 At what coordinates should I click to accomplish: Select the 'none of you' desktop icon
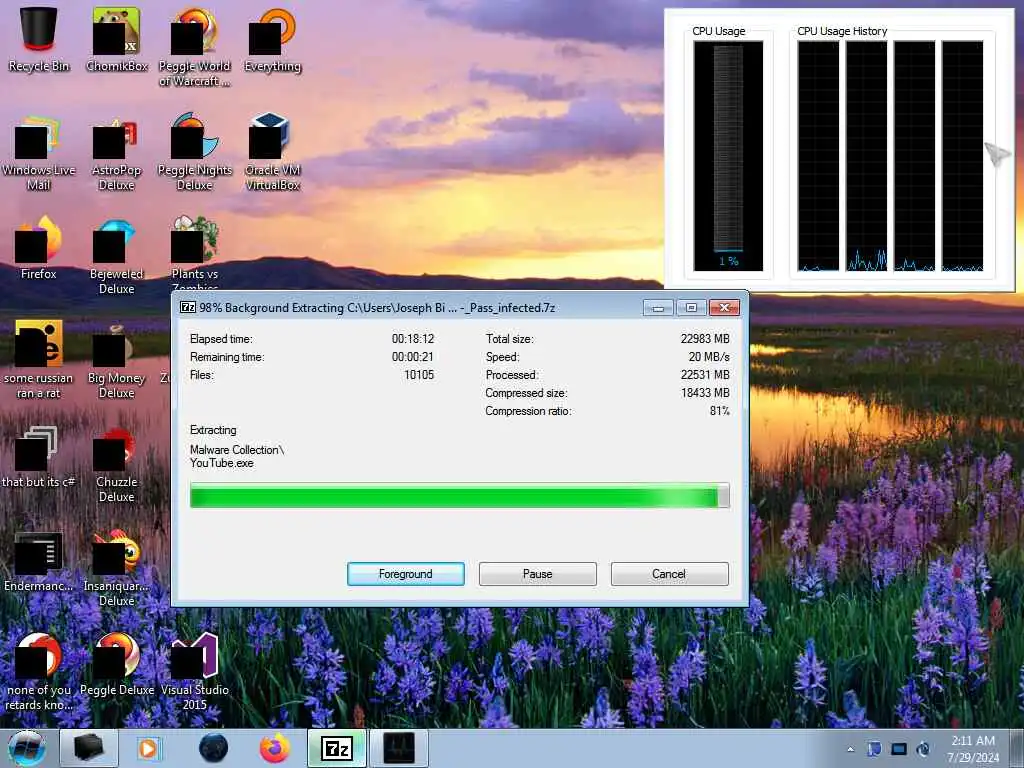[x=39, y=671]
